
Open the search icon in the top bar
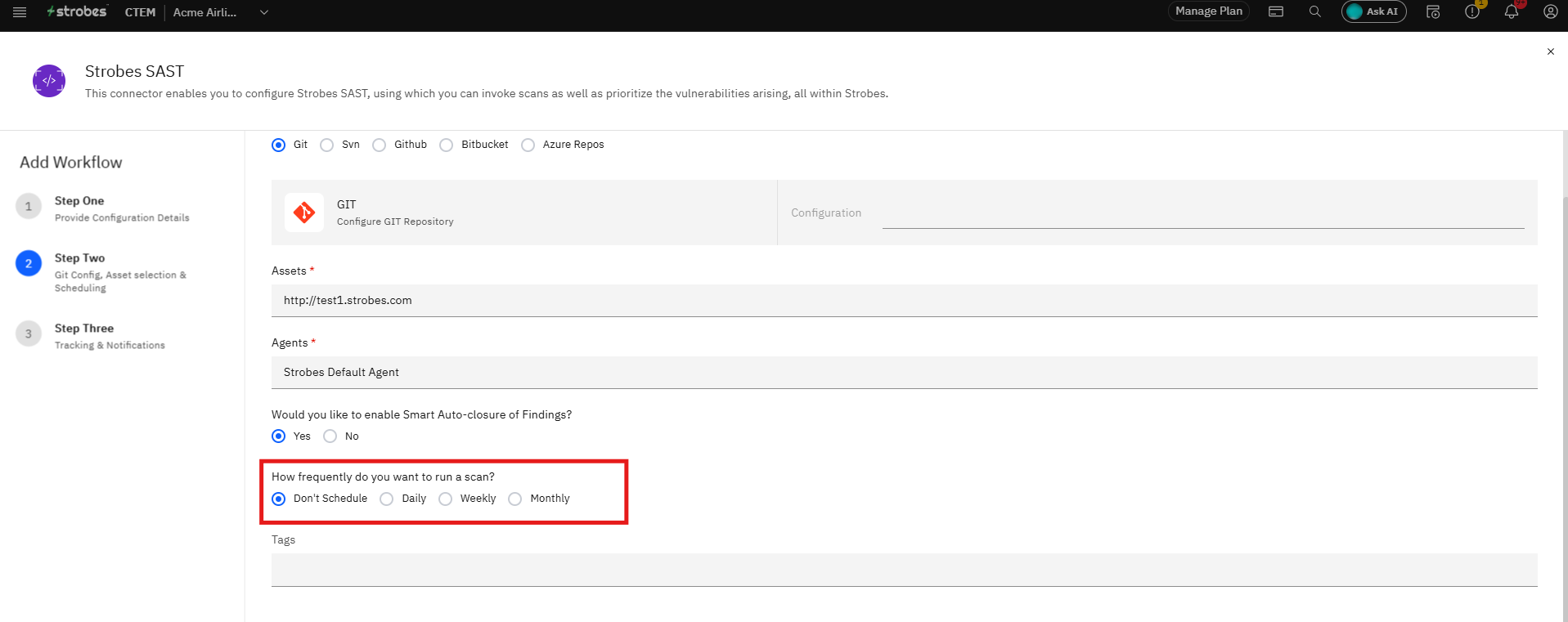pyautogui.click(x=1315, y=11)
